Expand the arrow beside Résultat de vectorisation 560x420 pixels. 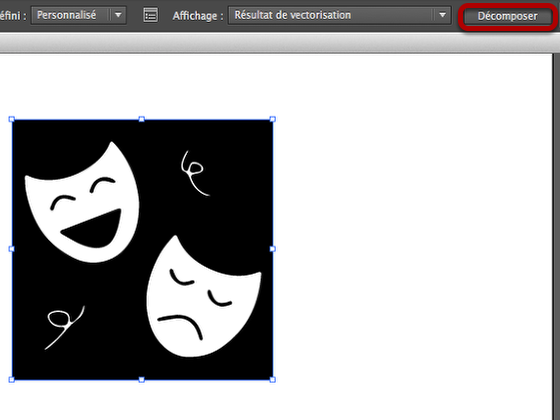point(442,16)
